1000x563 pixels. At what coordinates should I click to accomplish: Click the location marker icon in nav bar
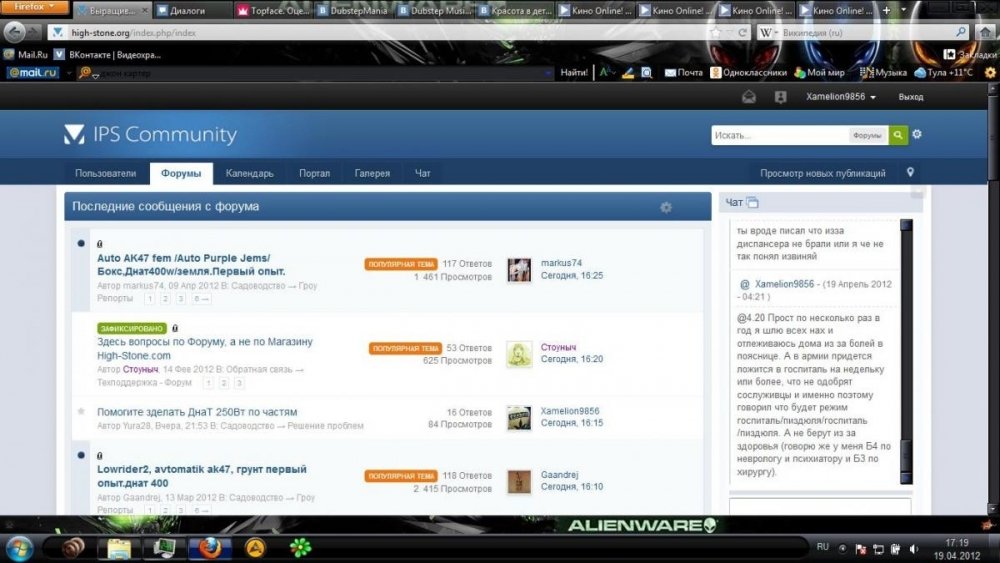tap(910, 172)
